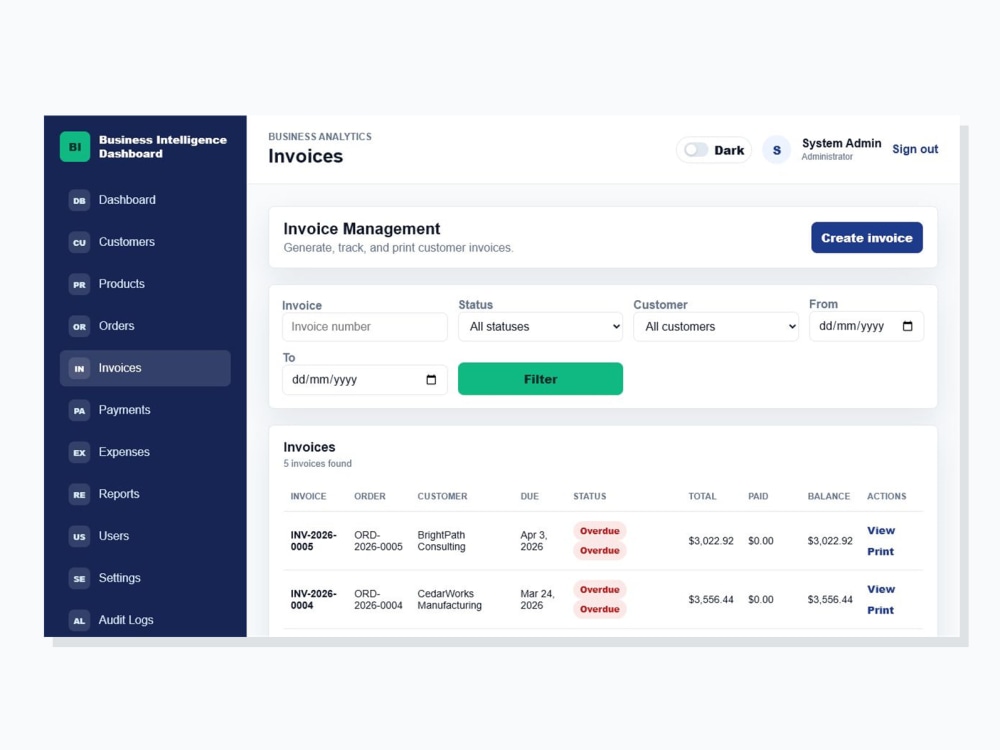The height and width of the screenshot is (750, 1000).
Task: Click the $3,022.92 total amount
Action: click(711, 541)
